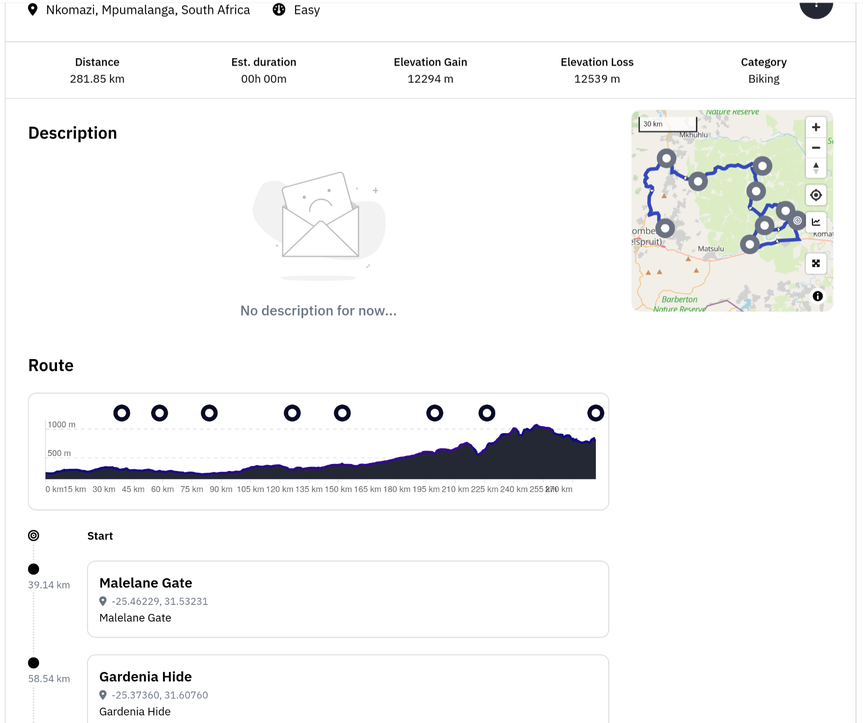Open the map in fullscreen
863x723 pixels.
pyautogui.click(x=816, y=264)
